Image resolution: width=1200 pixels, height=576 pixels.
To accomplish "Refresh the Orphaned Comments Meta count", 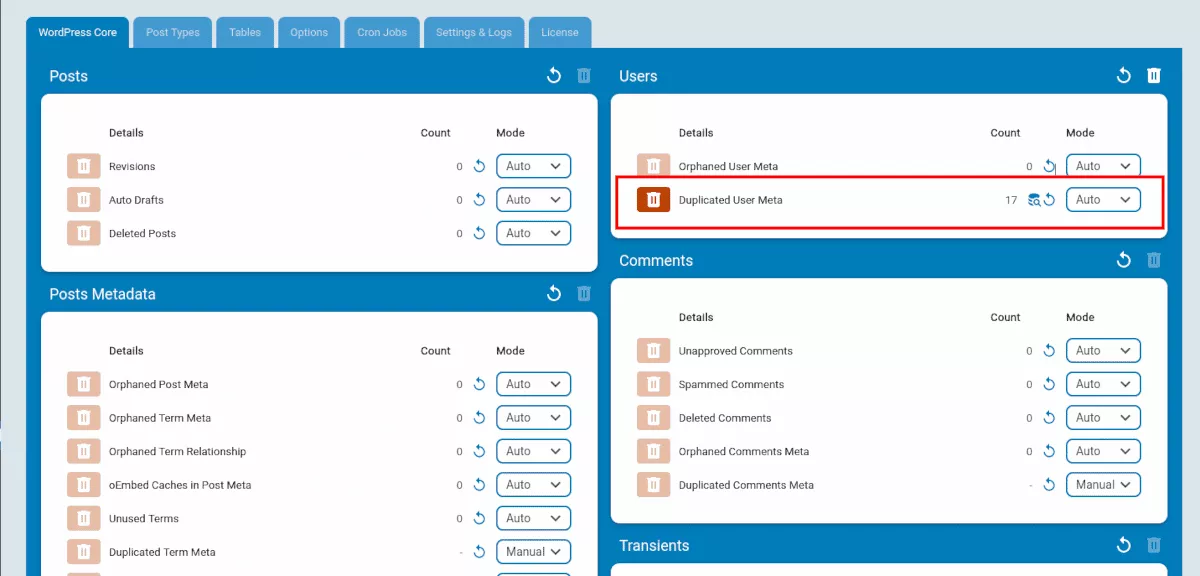I will point(1049,451).
